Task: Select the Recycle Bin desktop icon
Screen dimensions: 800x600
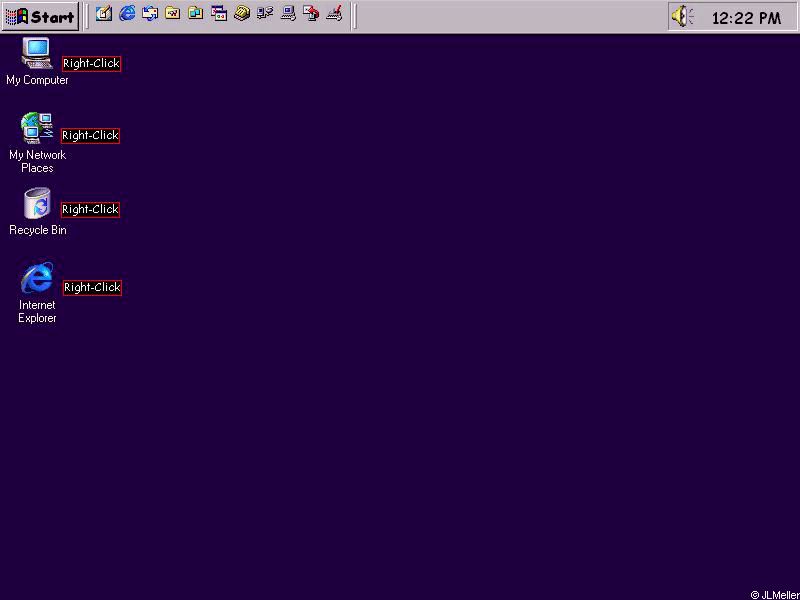Action: [37, 212]
